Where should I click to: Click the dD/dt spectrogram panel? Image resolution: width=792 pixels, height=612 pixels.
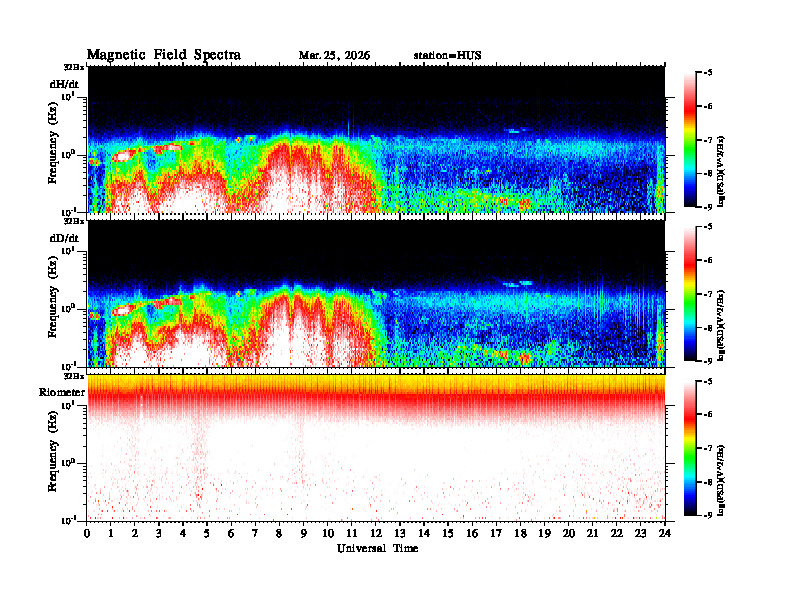pos(376,293)
